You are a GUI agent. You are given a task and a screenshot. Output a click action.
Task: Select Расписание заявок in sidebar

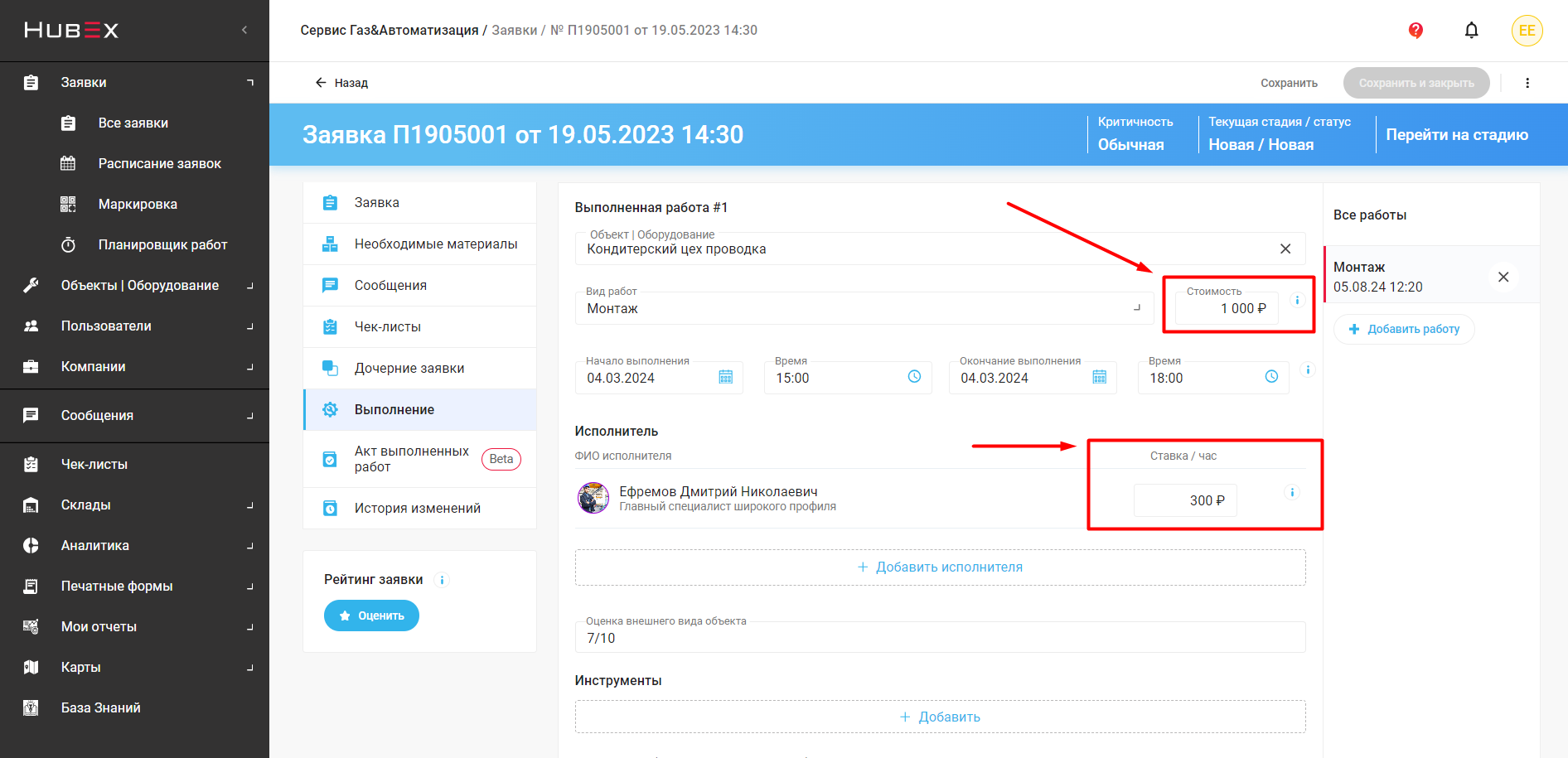159,163
